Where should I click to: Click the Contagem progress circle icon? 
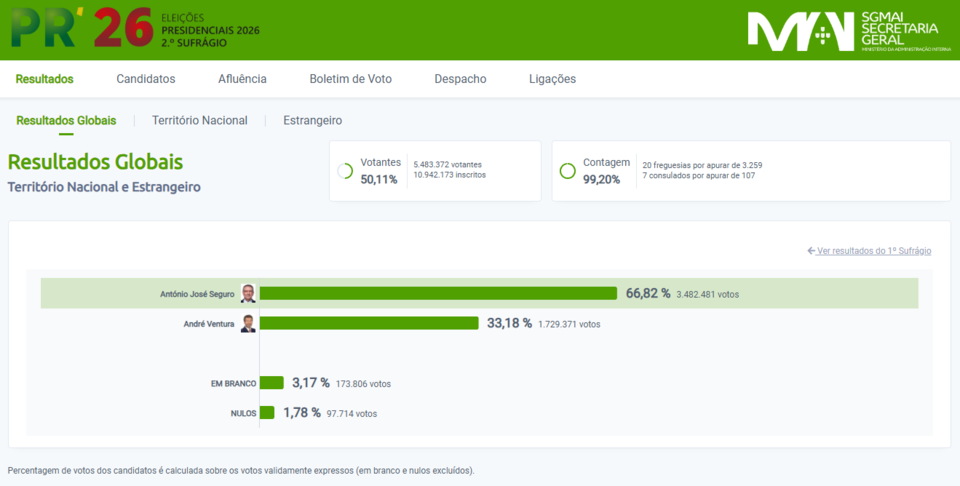click(x=567, y=171)
